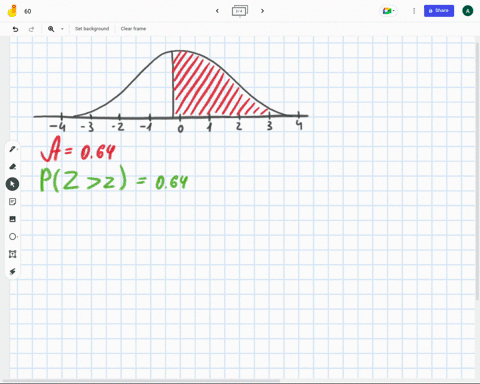Screen dimensions: 480x384
Task: Open the more options menu
Action: tap(414, 11)
